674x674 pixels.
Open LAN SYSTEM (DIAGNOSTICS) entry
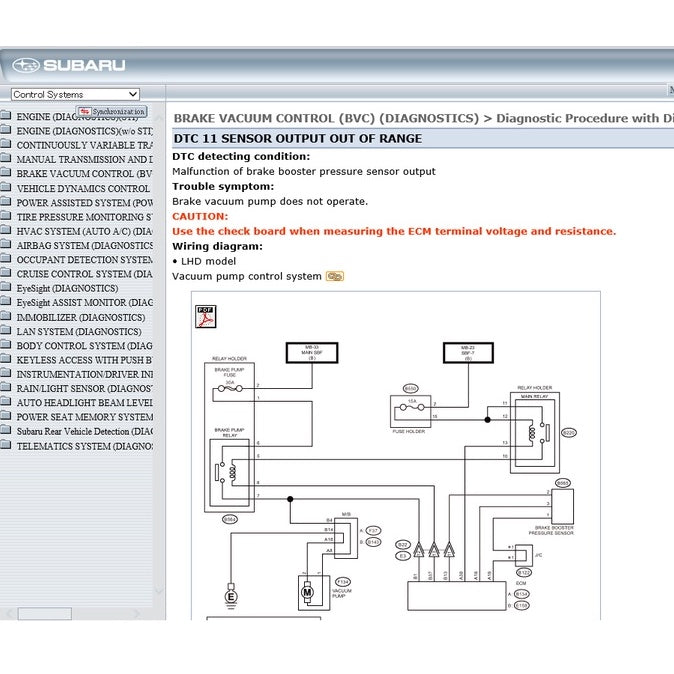tap(79, 331)
